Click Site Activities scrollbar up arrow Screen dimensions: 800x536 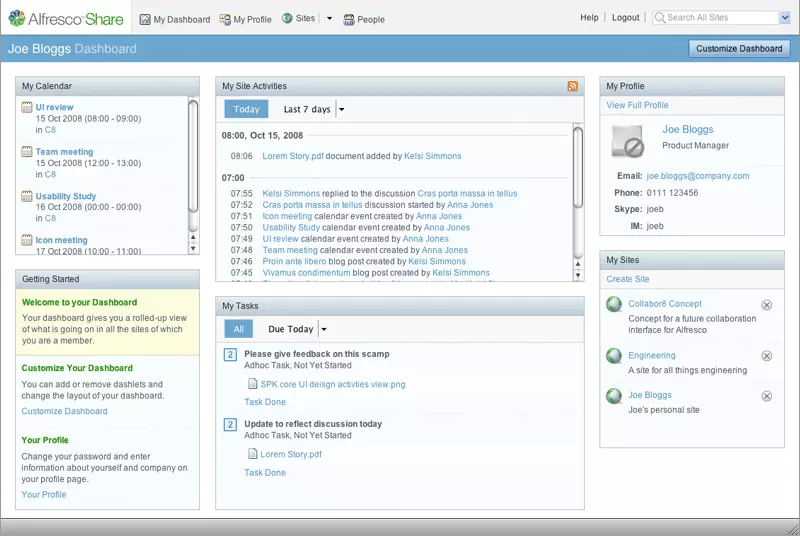pyautogui.click(x=578, y=264)
